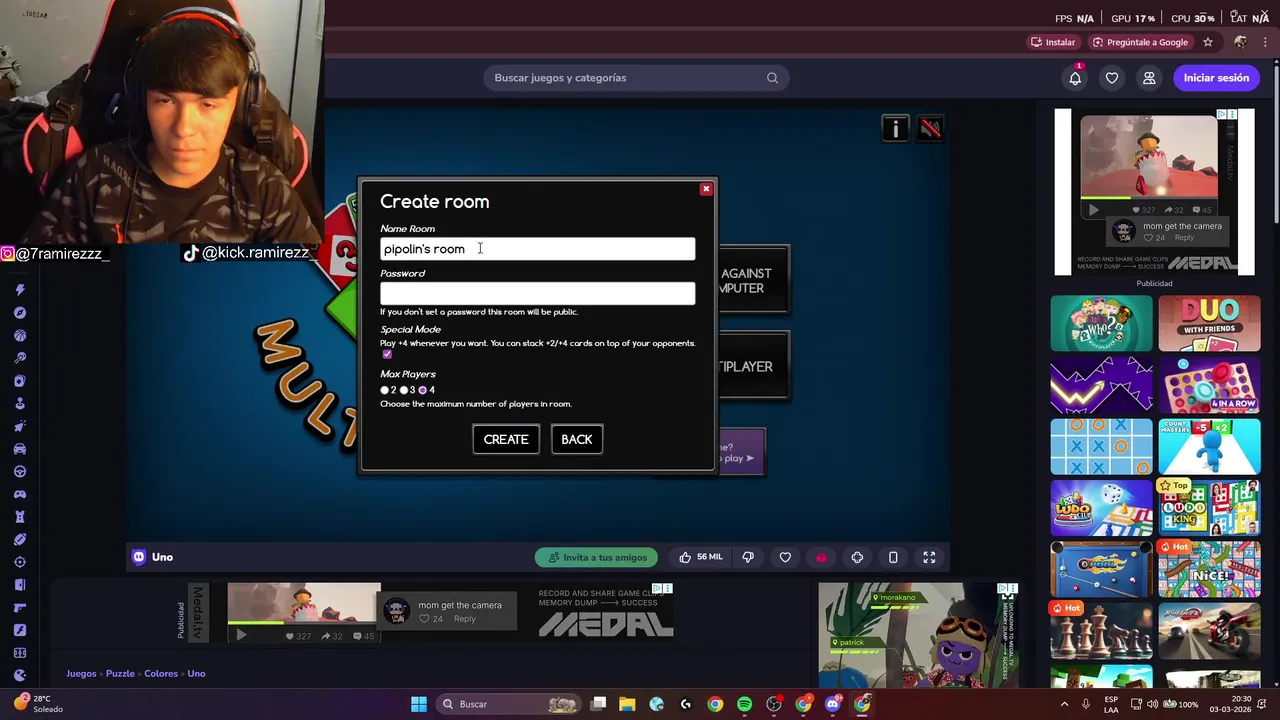Select 2 max players radio button
This screenshot has width=1280, height=720.
384,390
